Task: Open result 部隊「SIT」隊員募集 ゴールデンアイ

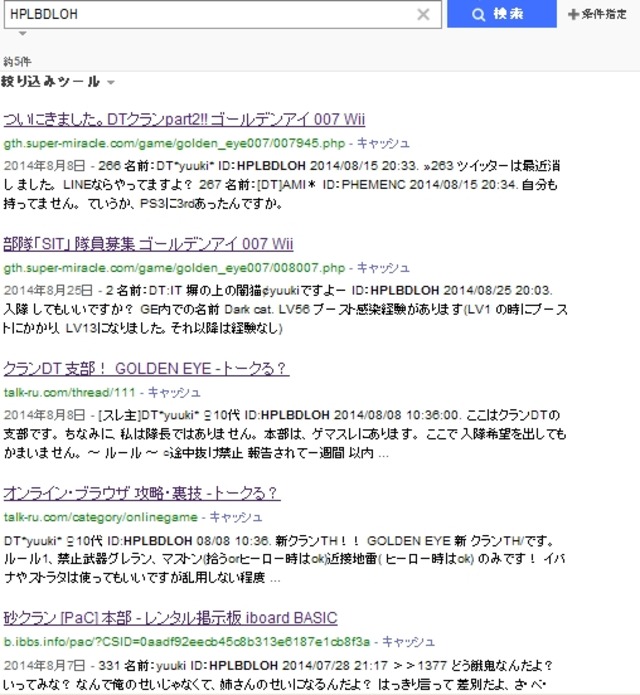Action: [148, 245]
